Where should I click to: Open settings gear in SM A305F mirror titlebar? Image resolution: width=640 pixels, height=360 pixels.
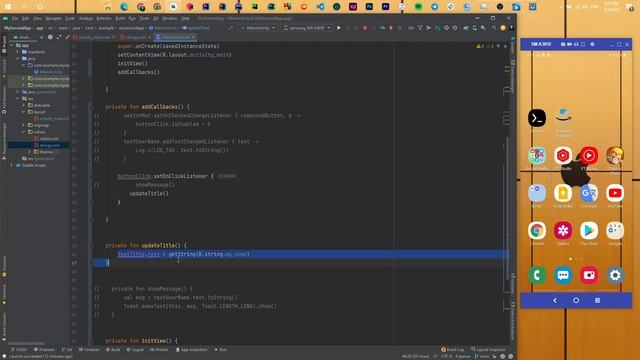coord(592,44)
